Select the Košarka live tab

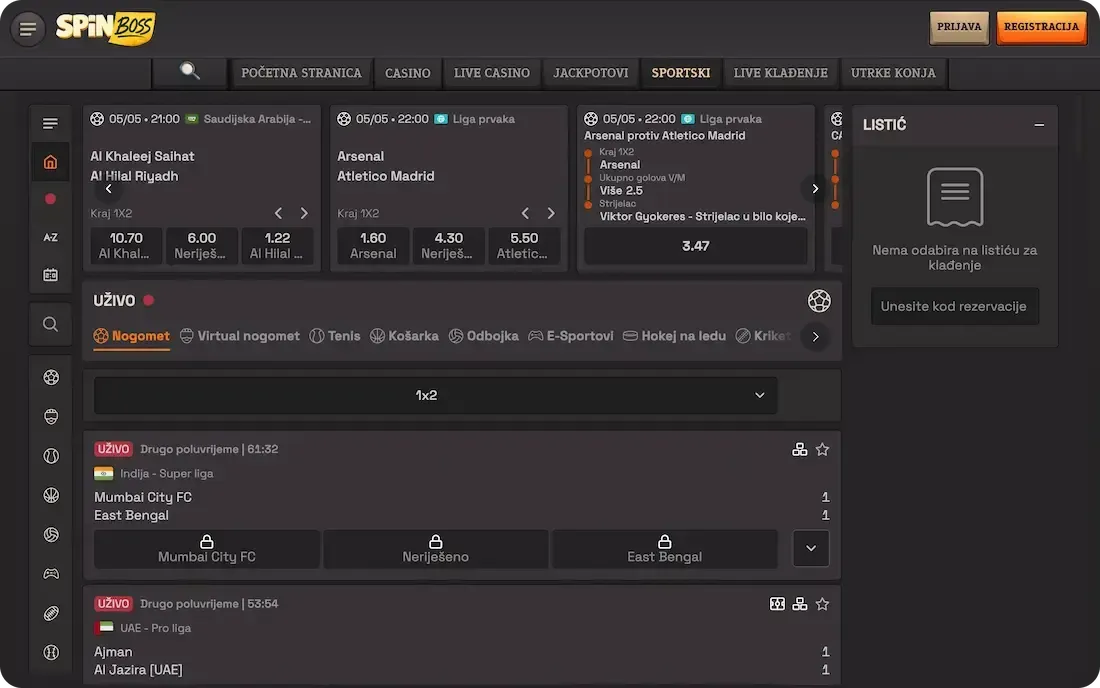[405, 336]
